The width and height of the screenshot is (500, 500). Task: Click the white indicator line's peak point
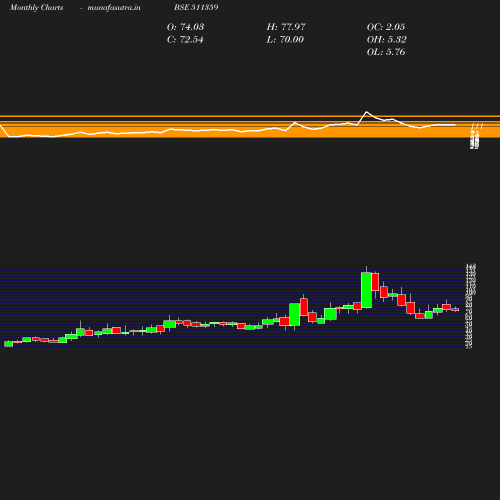click(367, 112)
